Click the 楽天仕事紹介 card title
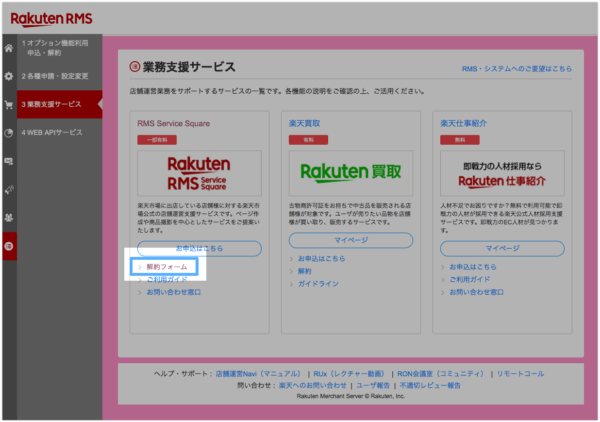The width and height of the screenshot is (600, 422). coord(463,123)
